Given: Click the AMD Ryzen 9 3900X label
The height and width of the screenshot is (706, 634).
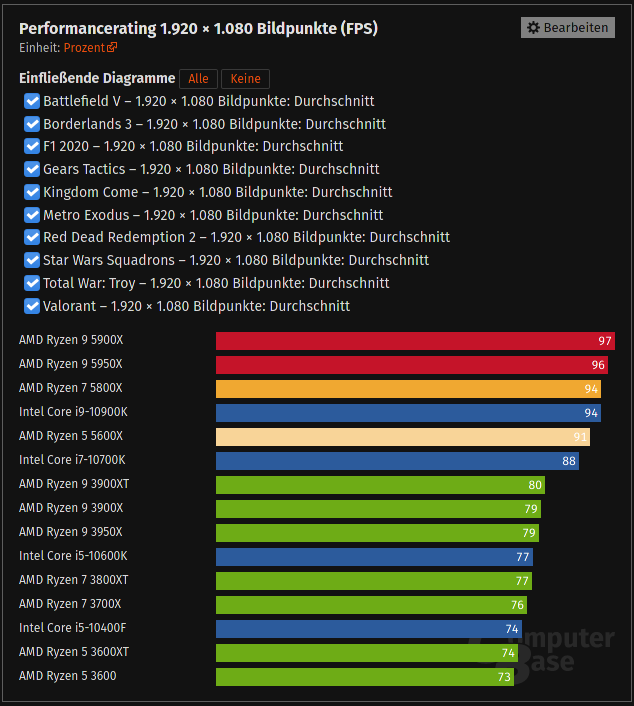Looking at the screenshot, I should pyautogui.click(x=71, y=508).
